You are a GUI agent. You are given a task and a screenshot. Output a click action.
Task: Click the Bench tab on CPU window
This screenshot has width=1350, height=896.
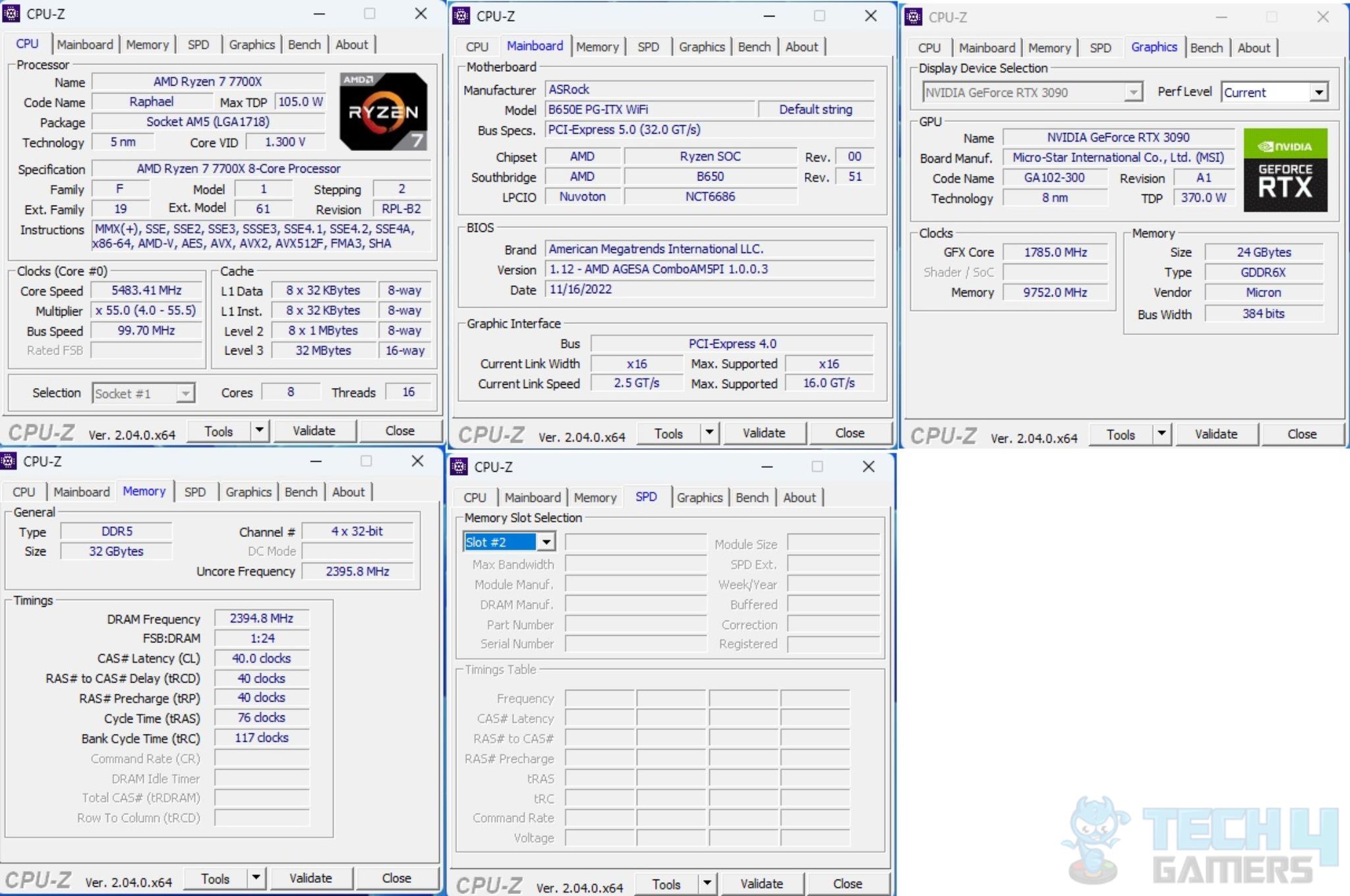(x=305, y=45)
